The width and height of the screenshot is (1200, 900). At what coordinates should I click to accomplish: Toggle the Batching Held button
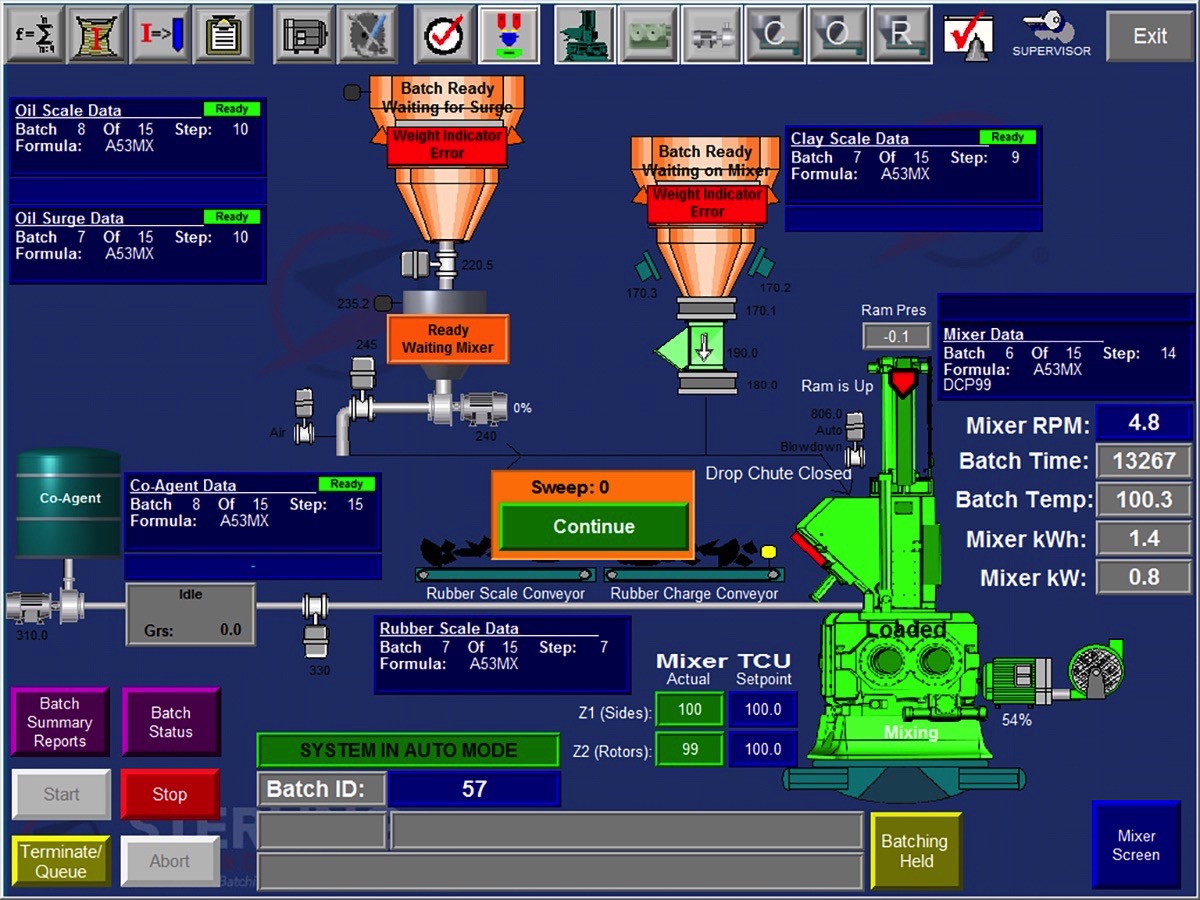click(x=915, y=851)
